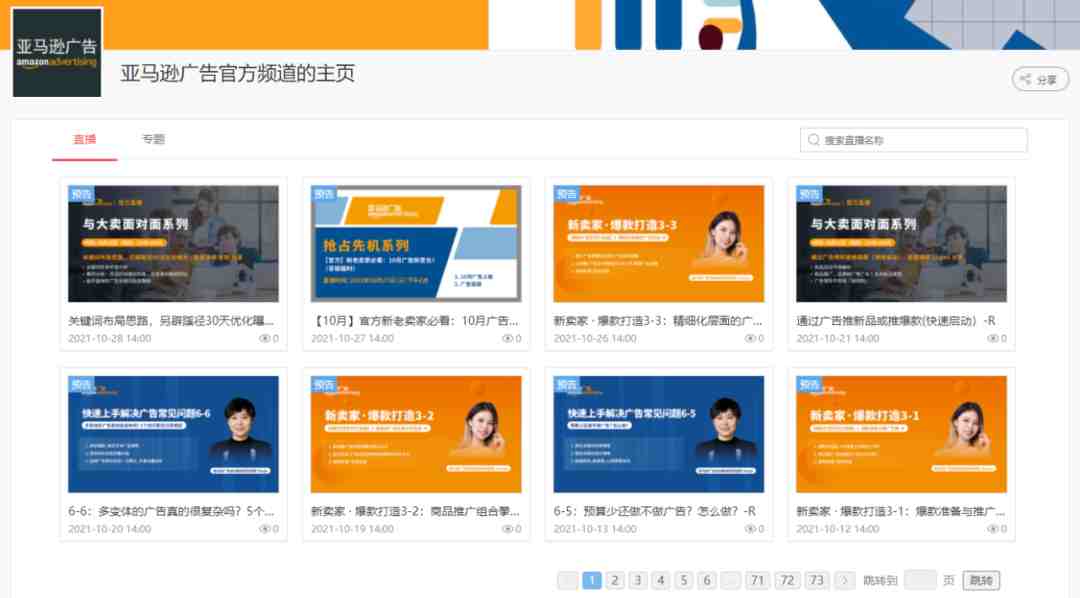Open the 快速上手6-5 thumbnail

658,434
